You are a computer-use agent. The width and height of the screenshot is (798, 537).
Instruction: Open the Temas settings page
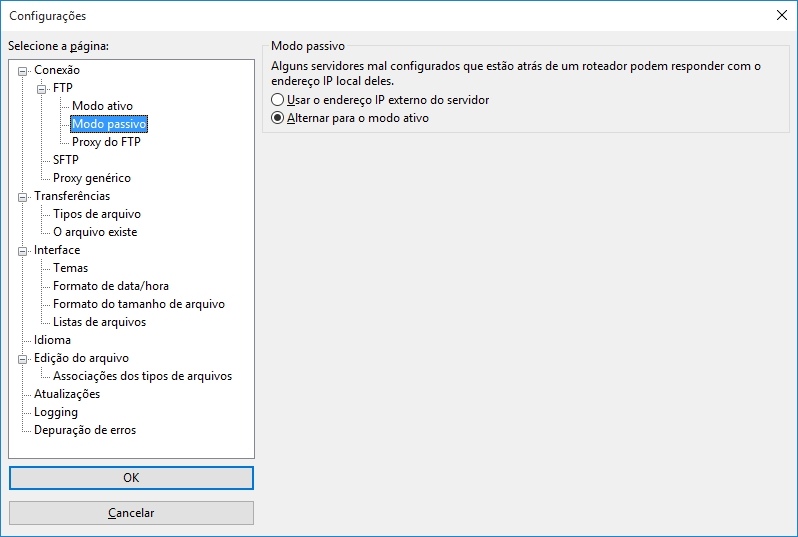[70, 268]
